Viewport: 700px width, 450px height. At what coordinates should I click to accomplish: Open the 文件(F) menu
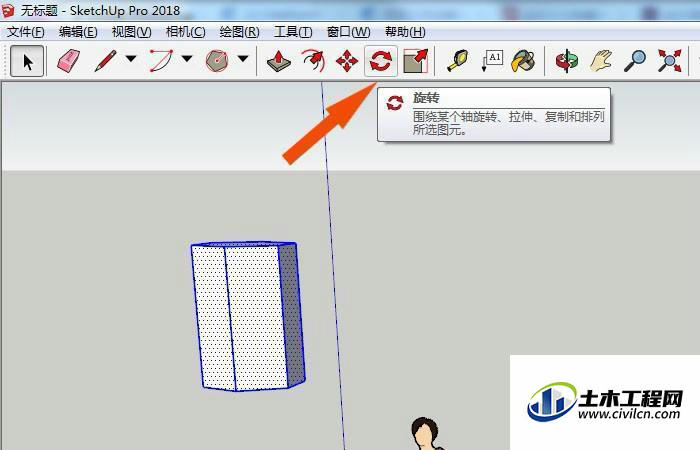tap(26, 32)
